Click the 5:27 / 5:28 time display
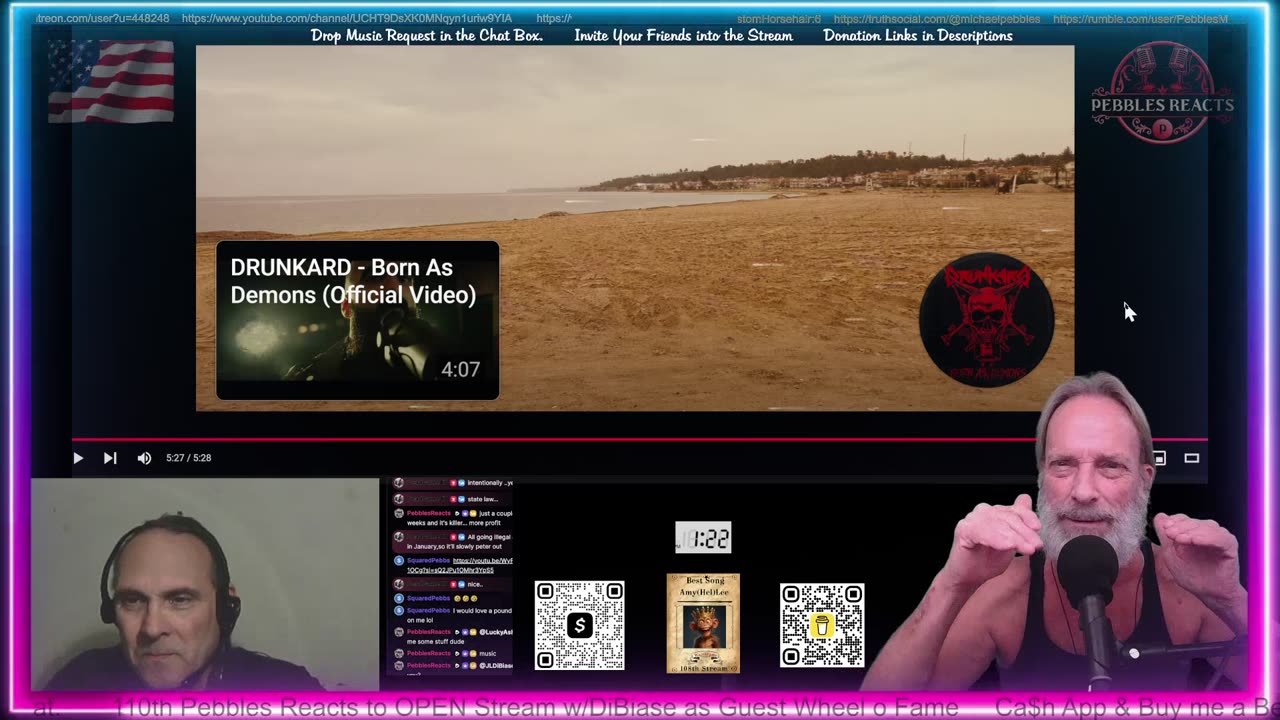 tap(189, 458)
